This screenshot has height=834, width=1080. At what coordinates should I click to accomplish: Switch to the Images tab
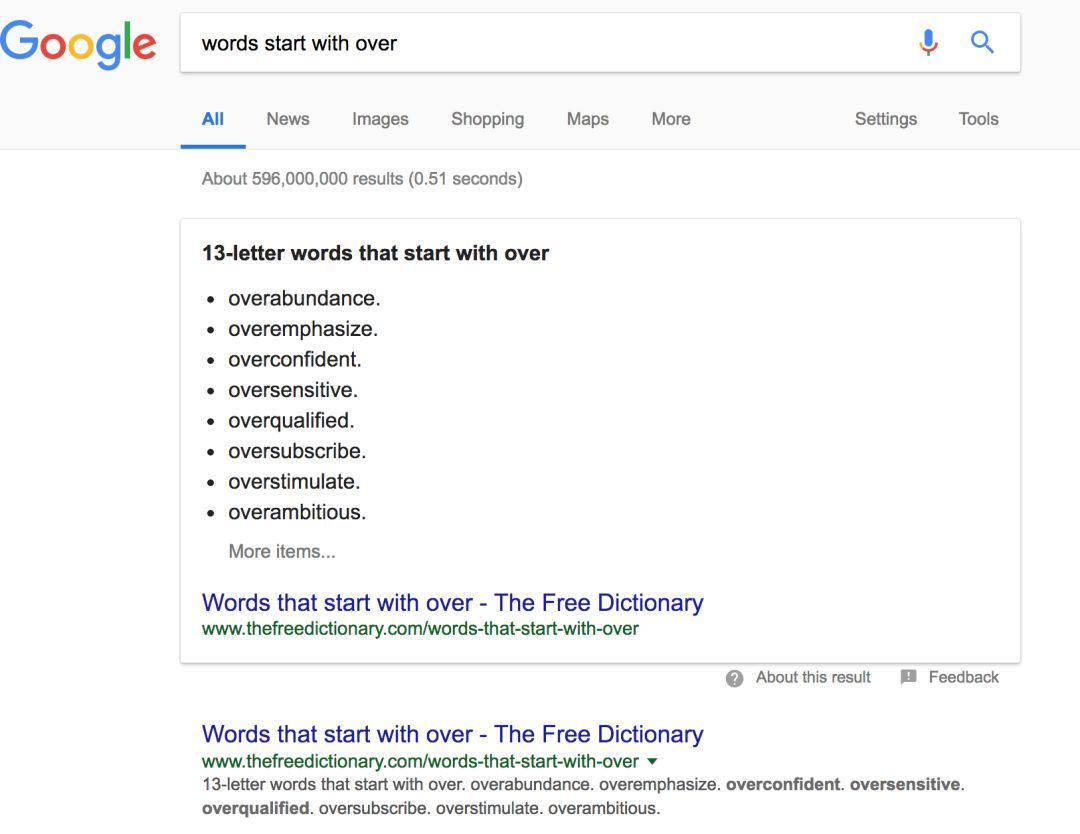(380, 119)
